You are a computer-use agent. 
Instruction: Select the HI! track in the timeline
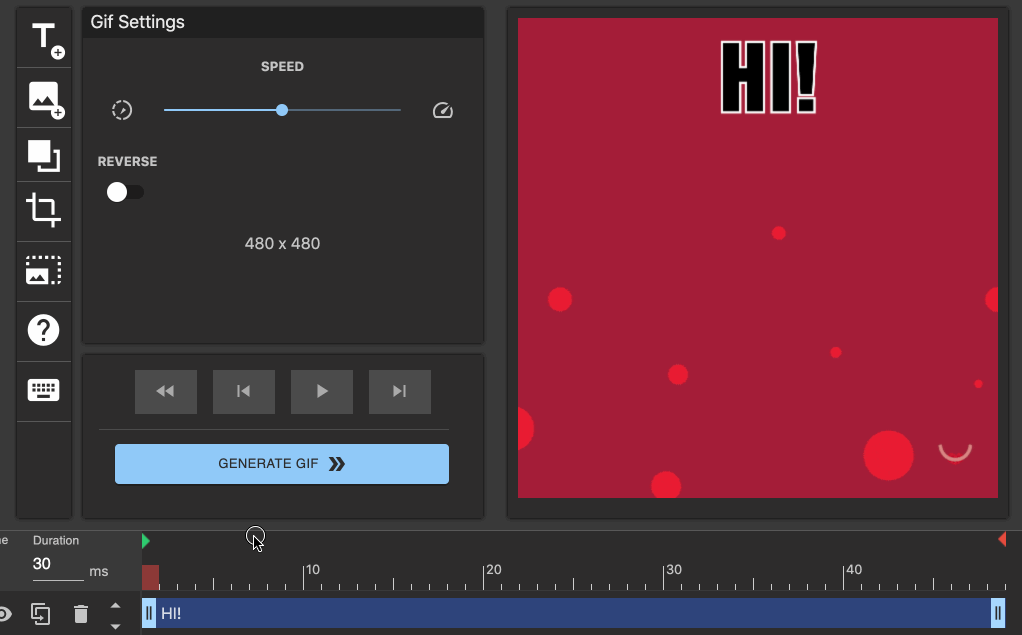pos(570,613)
